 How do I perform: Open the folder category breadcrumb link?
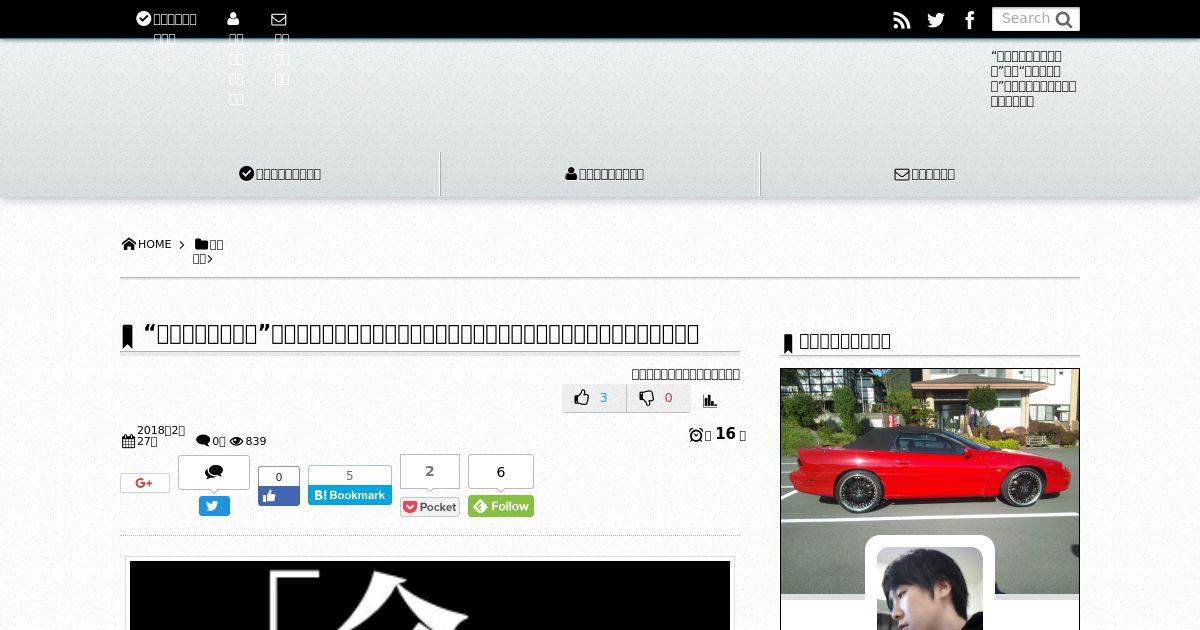point(208,251)
